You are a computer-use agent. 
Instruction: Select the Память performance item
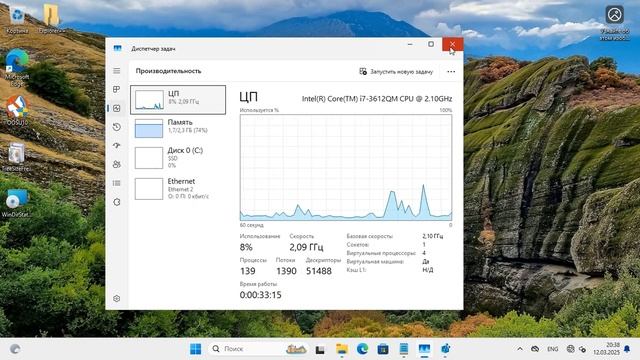[x=178, y=128]
